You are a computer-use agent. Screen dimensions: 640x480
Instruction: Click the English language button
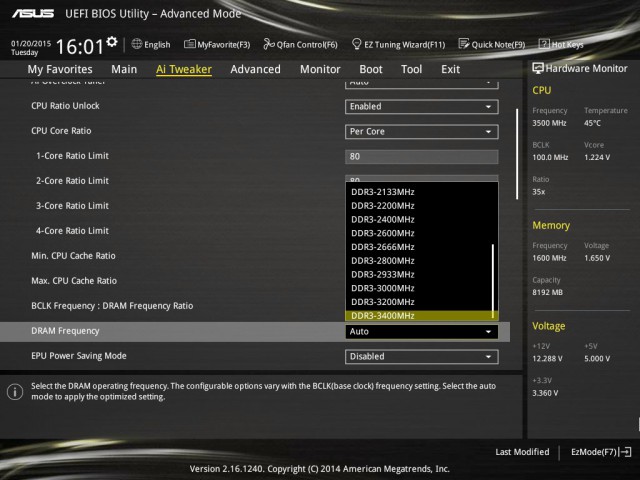click(x=151, y=44)
